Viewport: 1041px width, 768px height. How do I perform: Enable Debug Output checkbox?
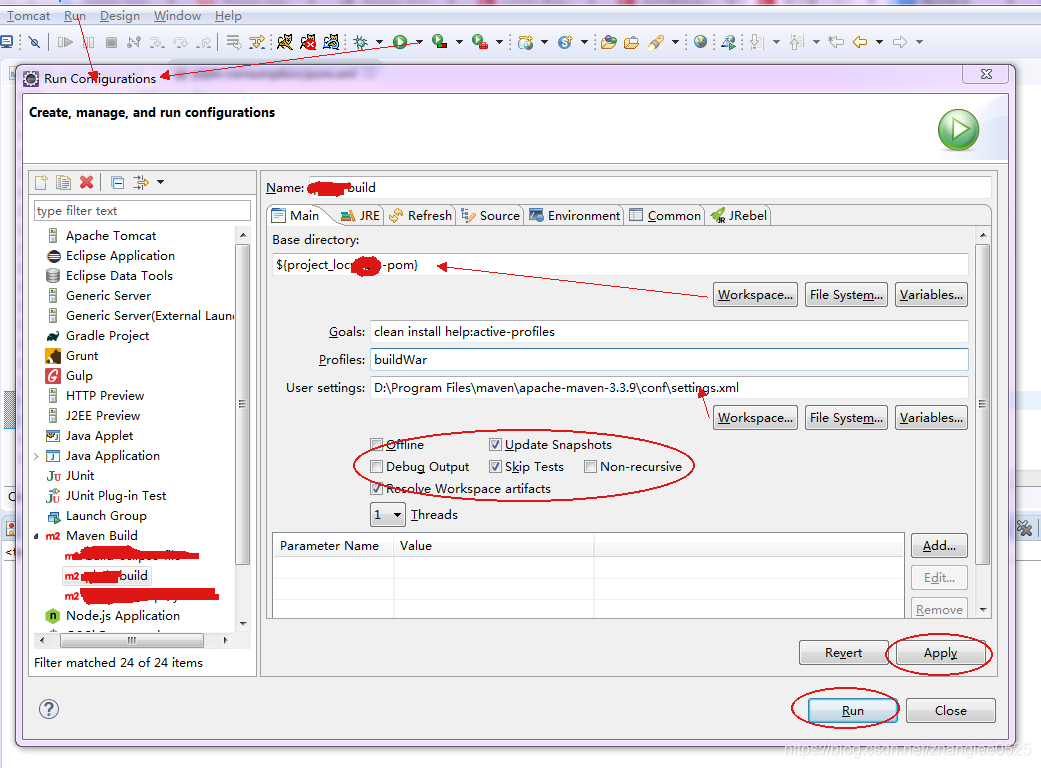(376, 467)
